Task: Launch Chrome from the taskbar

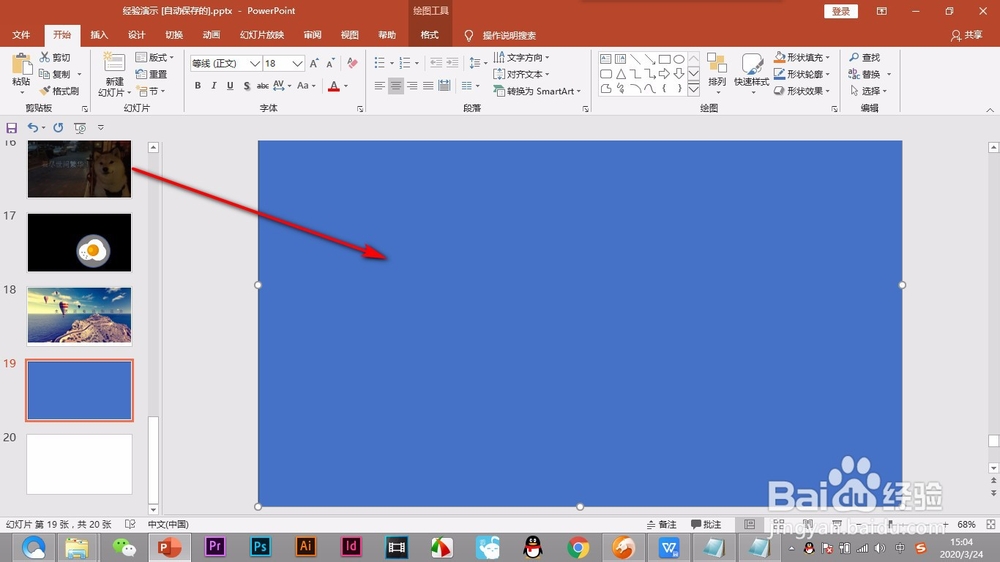Action: (578, 547)
